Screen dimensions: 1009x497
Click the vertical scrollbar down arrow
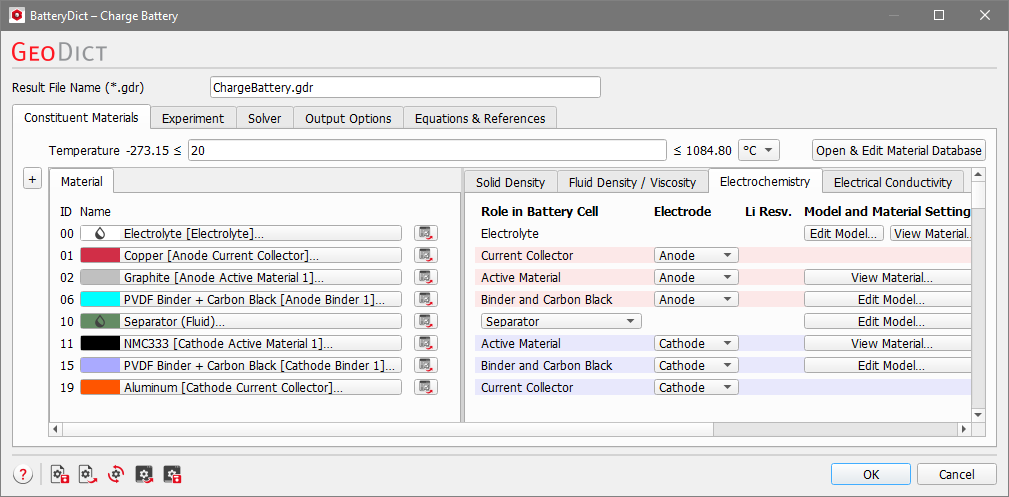[978, 415]
